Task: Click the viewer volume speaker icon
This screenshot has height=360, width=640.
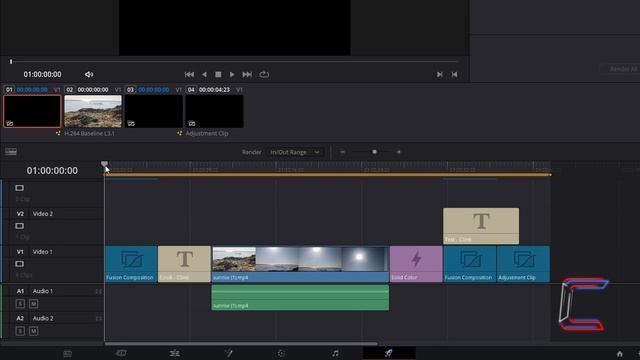Action: tap(89, 74)
